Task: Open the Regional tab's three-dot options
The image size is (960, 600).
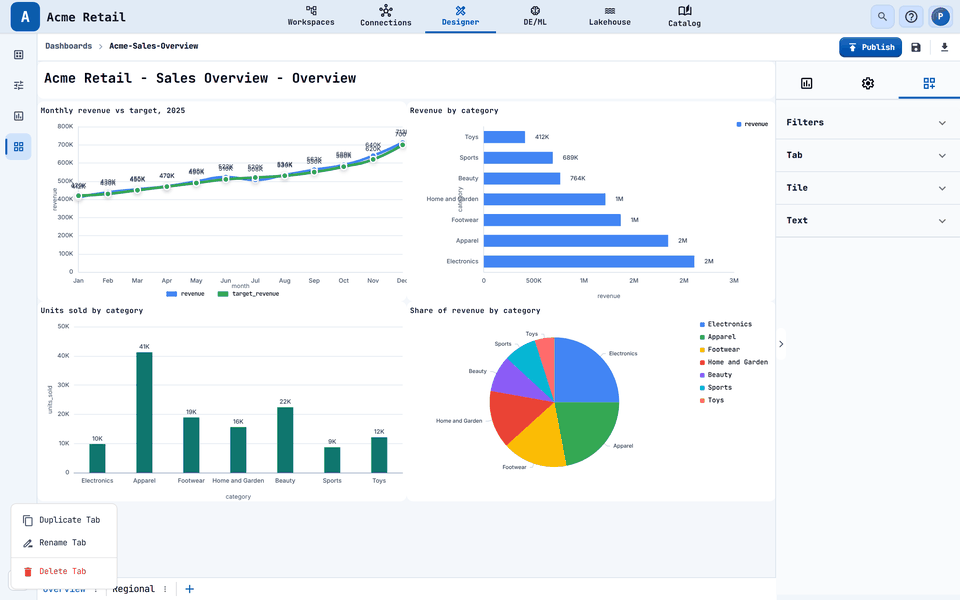Action: pyautogui.click(x=165, y=589)
